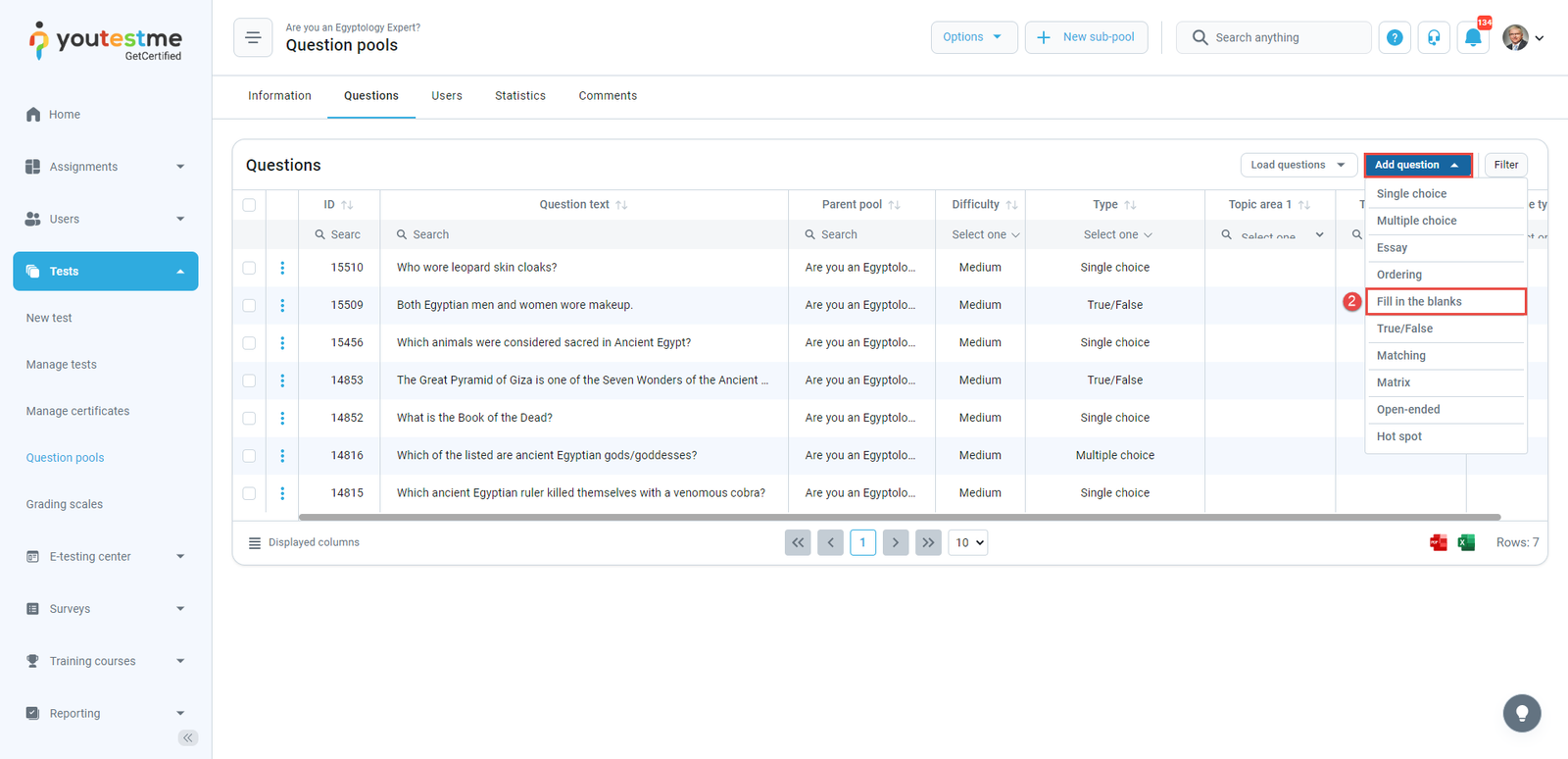1568x759 pixels.
Task: Open the help question mark icon
Action: (x=1395, y=38)
